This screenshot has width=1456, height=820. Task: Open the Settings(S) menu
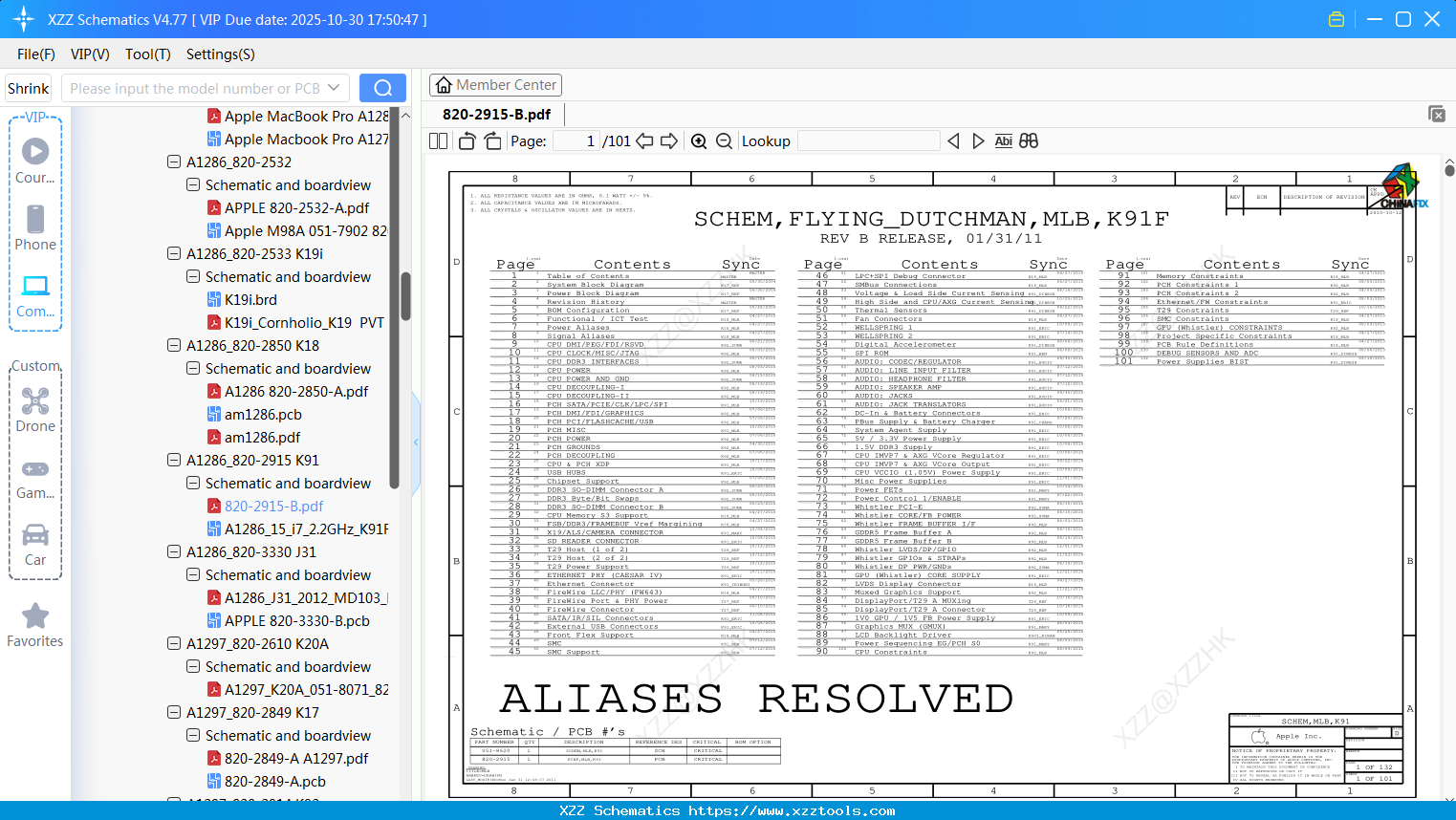(221, 54)
